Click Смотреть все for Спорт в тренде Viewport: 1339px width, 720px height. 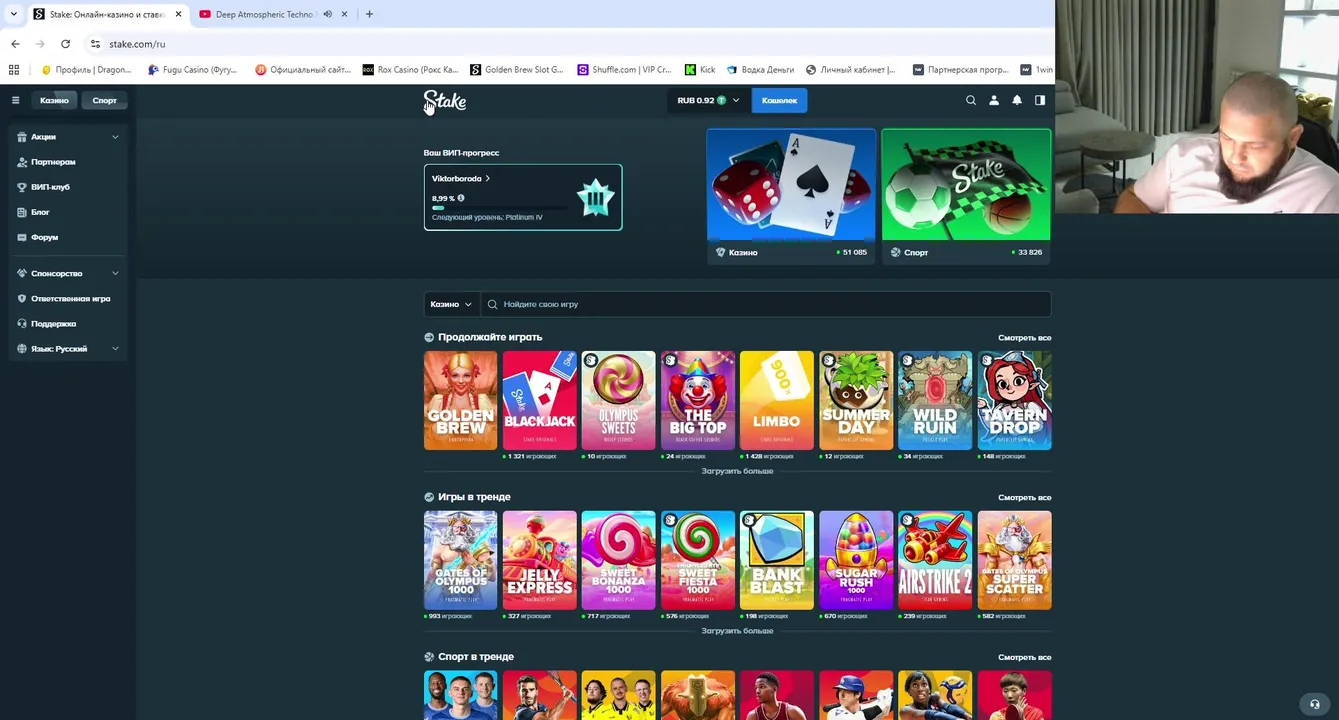(x=1024, y=658)
